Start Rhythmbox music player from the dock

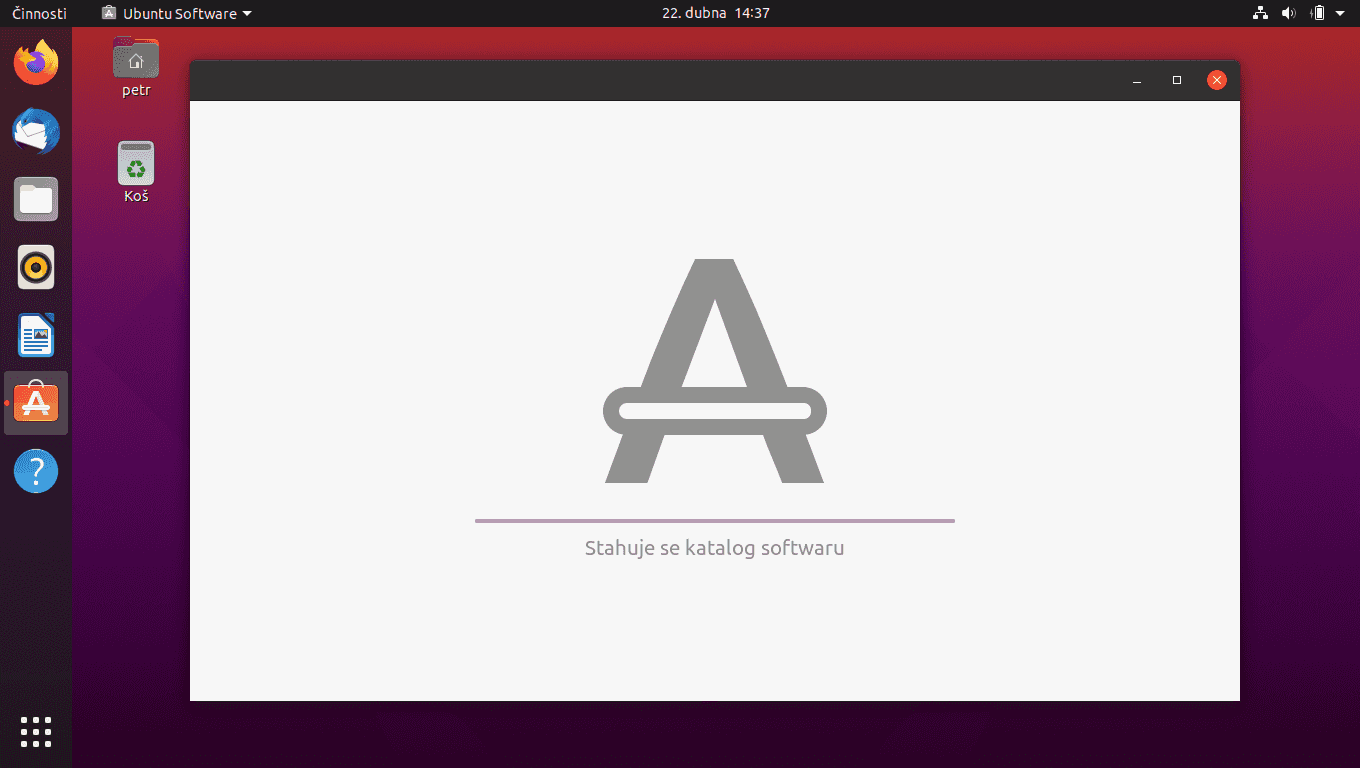[x=36, y=267]
